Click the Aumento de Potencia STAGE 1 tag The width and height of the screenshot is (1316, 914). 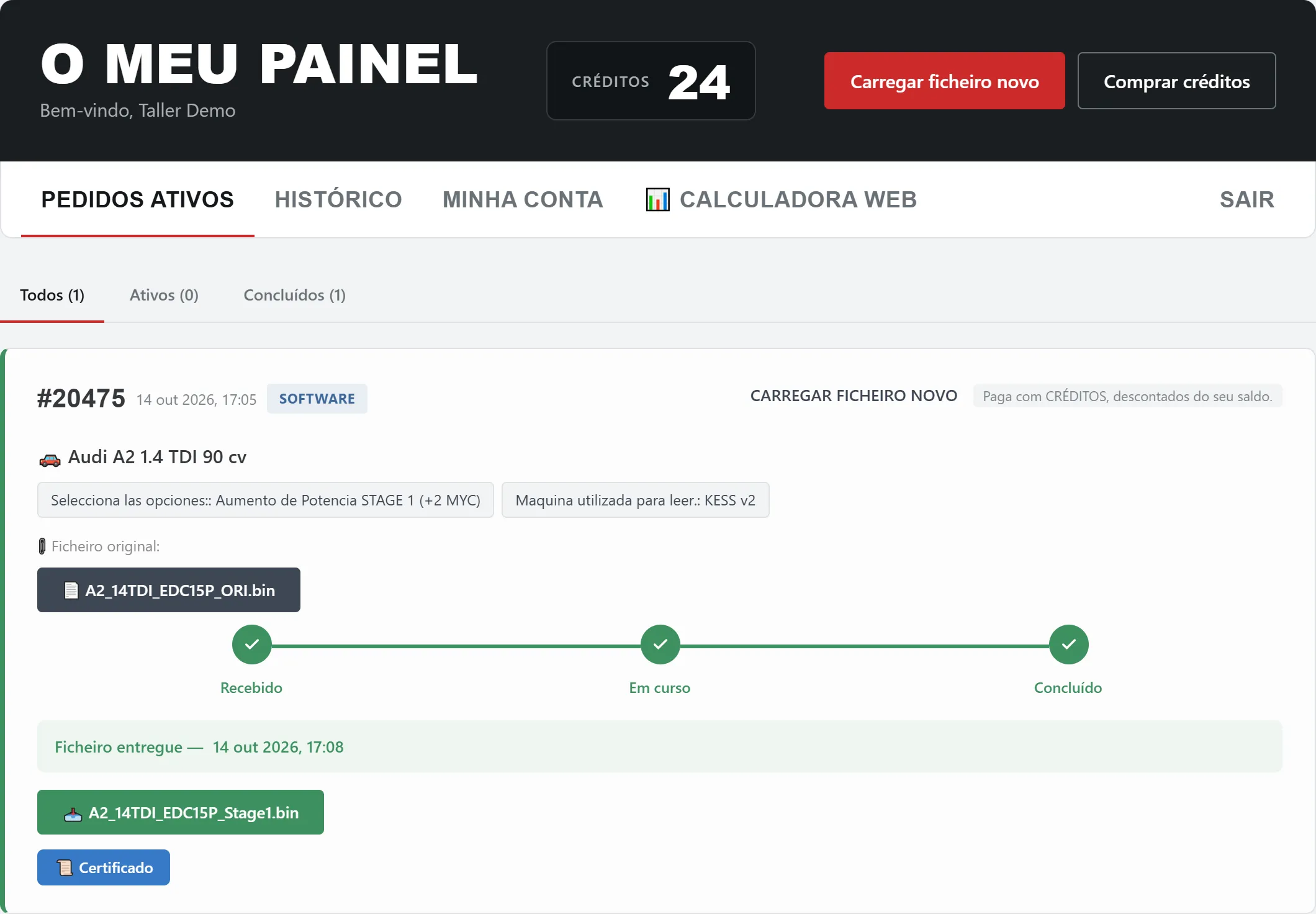point(265,500)
